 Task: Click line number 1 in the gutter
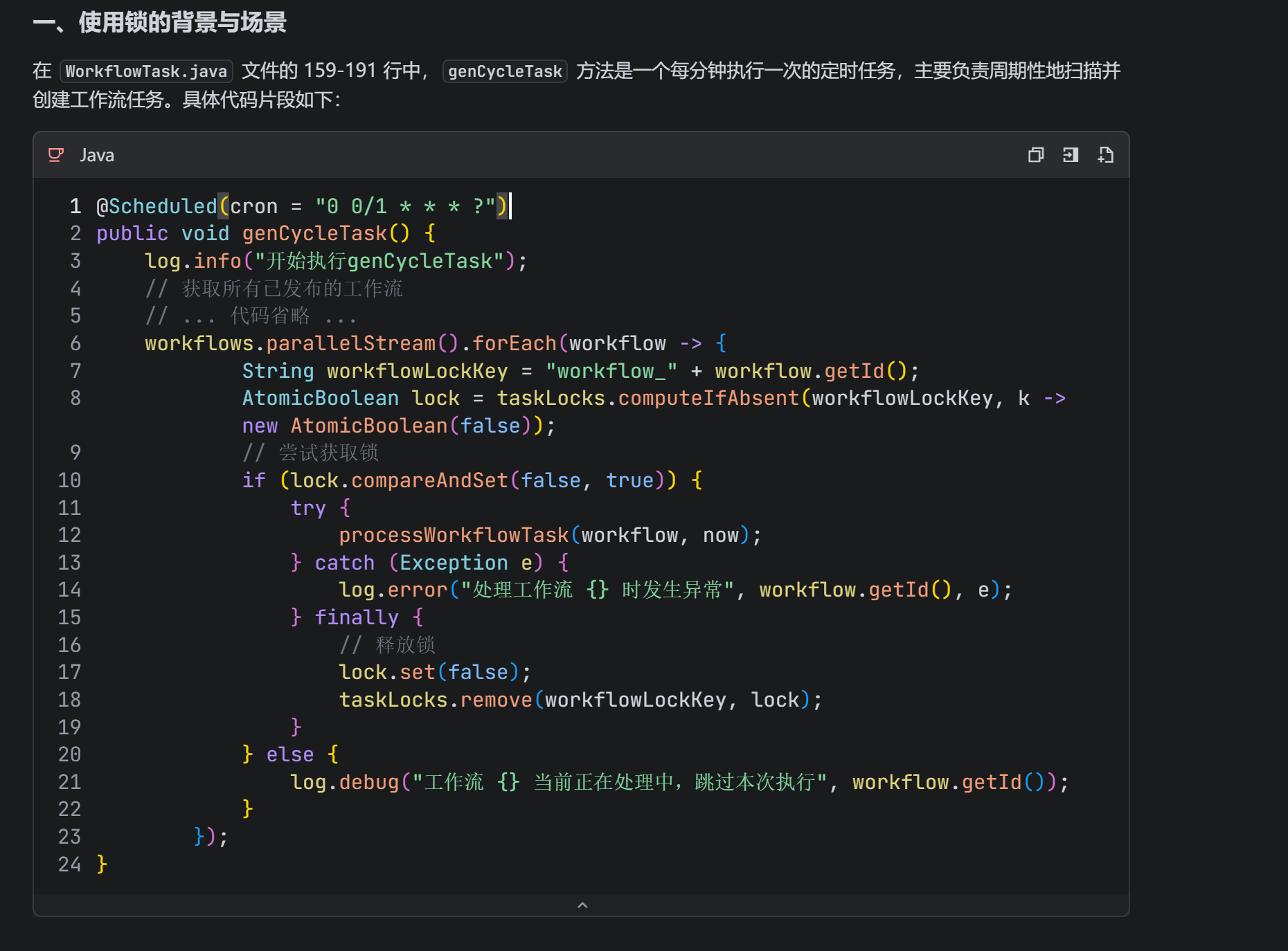coord(75,206)
